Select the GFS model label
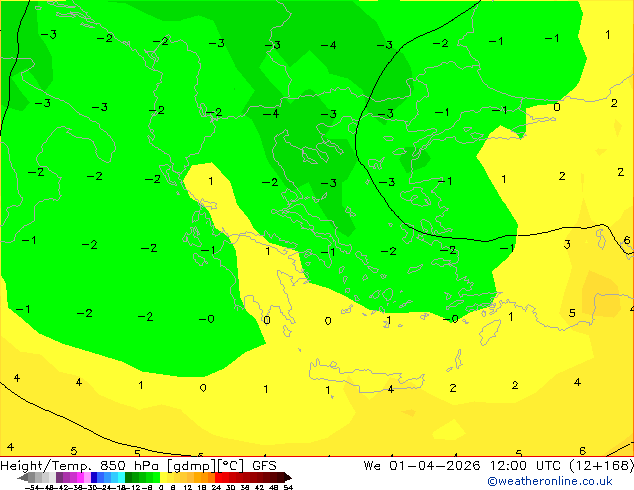The image size is (634, 490). pyautogui.click(x=264, y=466)
